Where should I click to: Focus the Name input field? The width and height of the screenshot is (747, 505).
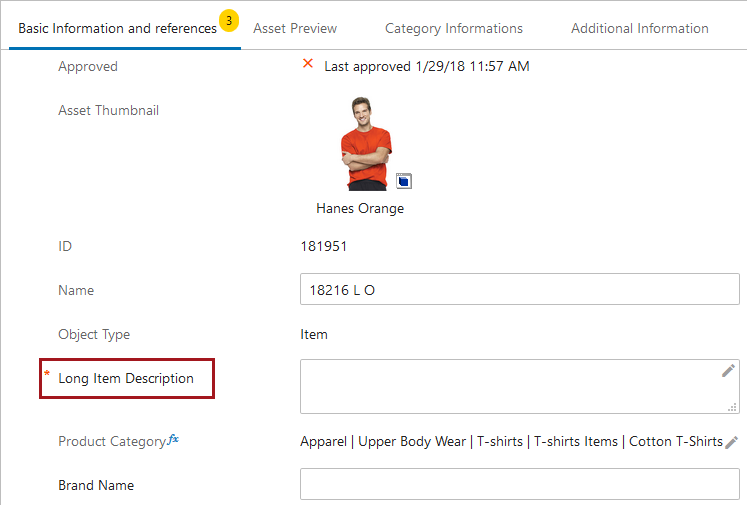519,290
